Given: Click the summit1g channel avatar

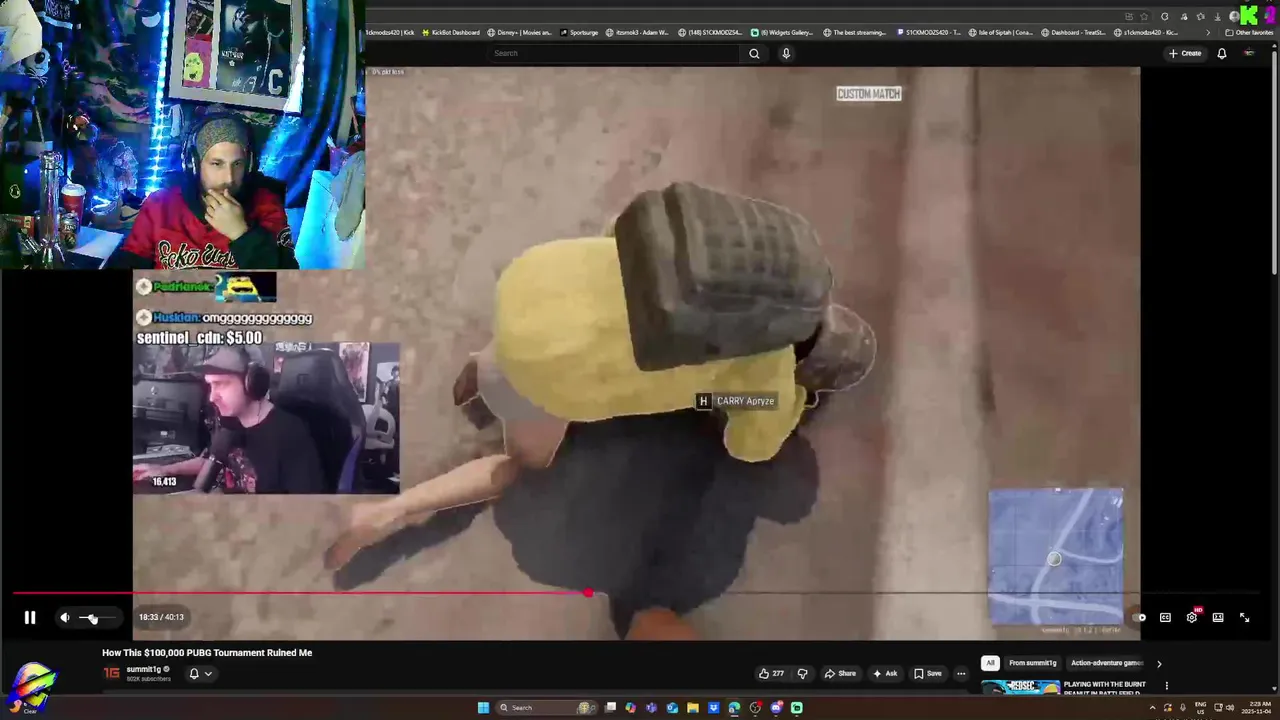Looking at the screenshot, I should (x=112, y=673).
